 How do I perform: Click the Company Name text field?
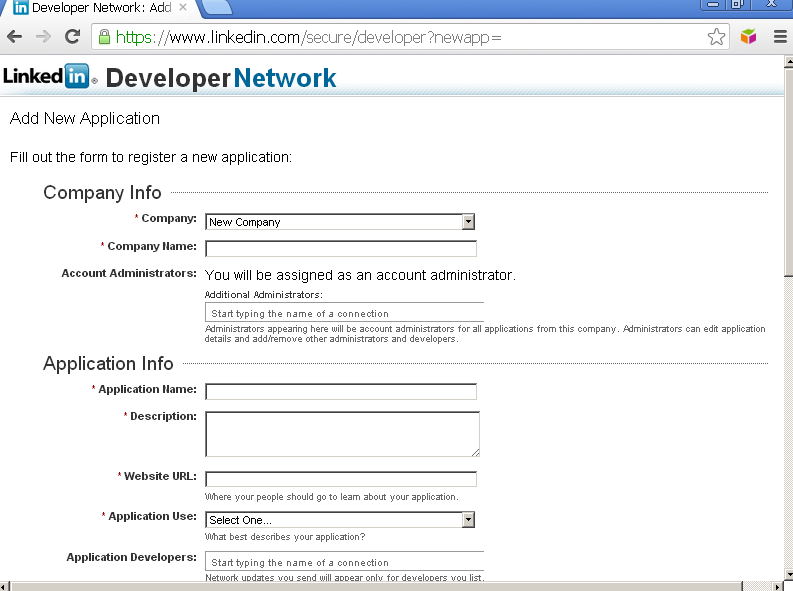click(341, 249)
